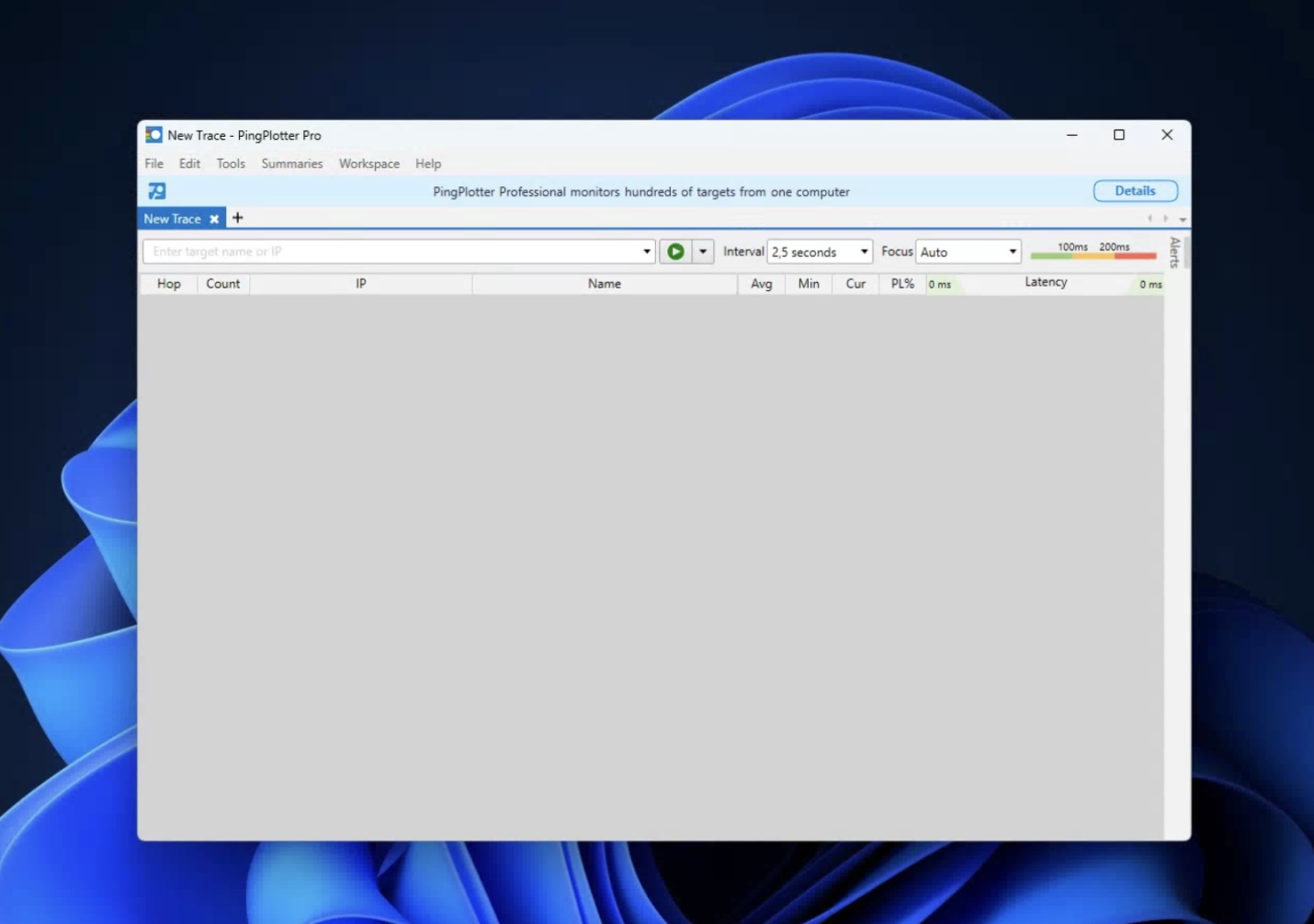Click the latency color scale bar
The height and width of the screenshot is (924, 1314).
(1093, 256)
